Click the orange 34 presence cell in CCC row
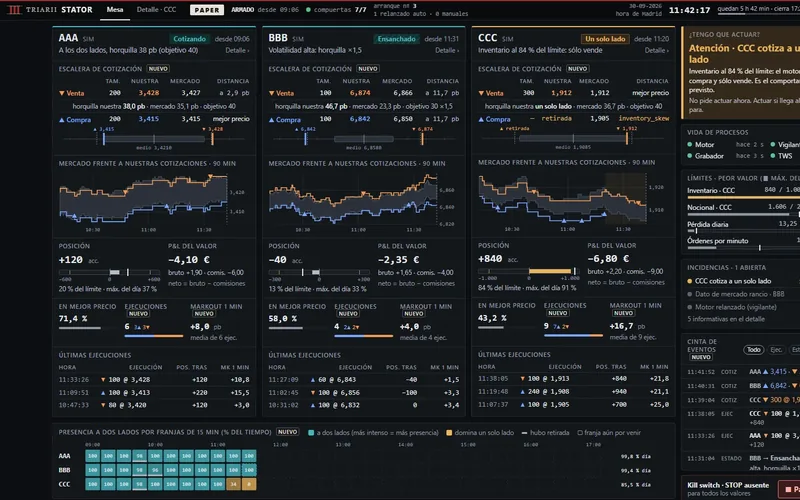Screen dimensions: 800x500 (x=234, y=484)
